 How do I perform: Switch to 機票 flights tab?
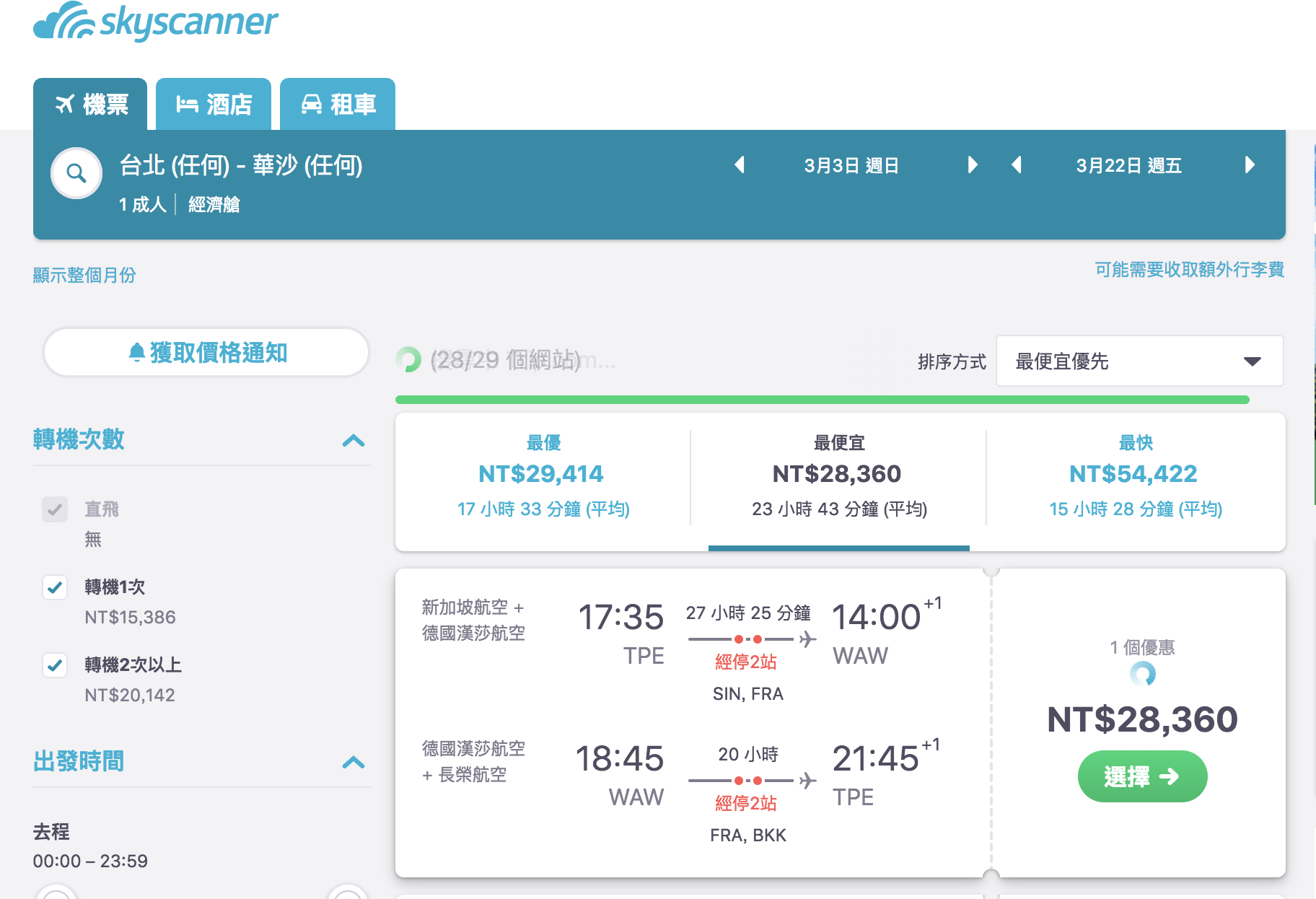pyautogui.click(x=90, y=104)
